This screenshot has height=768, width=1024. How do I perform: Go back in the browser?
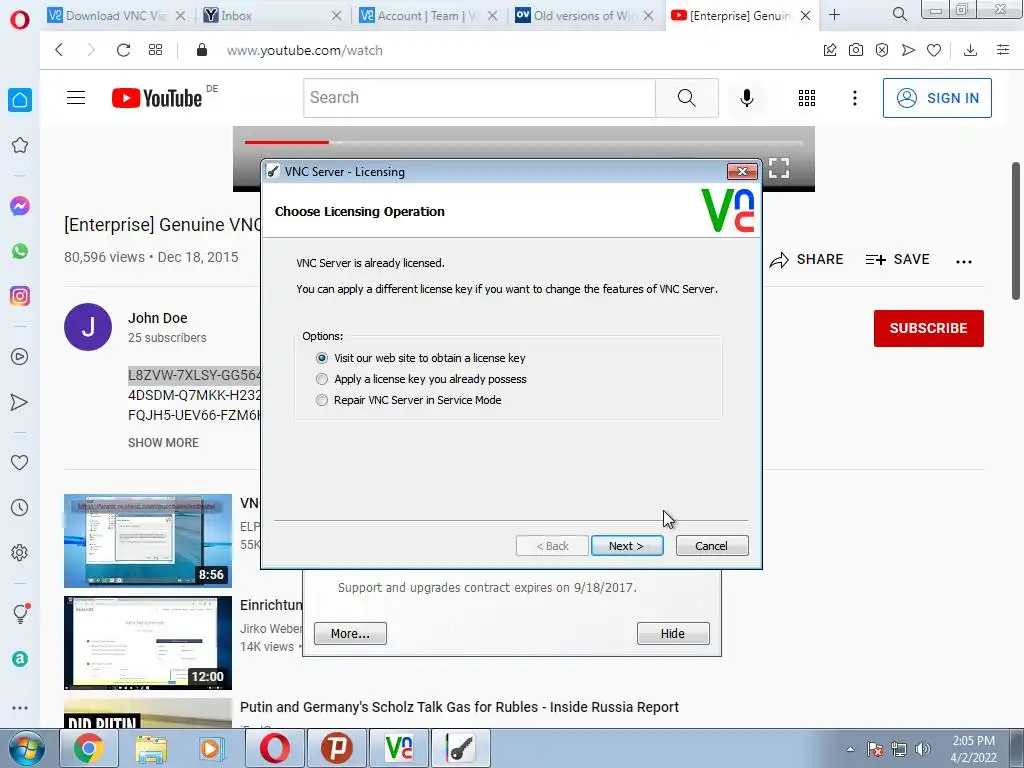59,50
